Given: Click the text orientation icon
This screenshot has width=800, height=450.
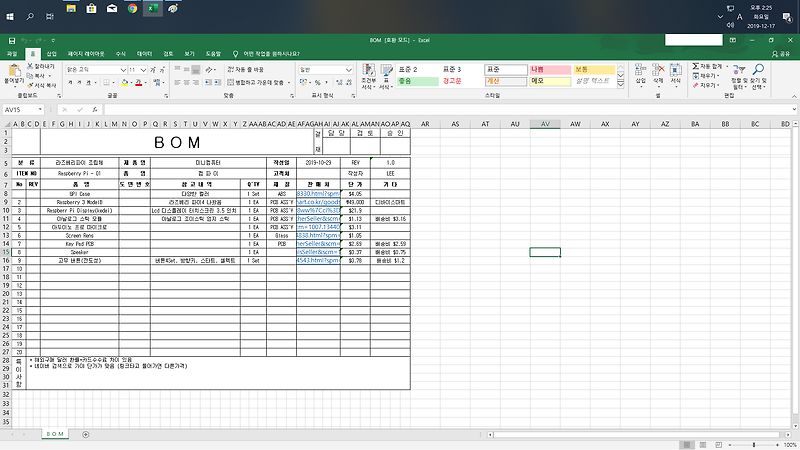Looking at the screenshot, I should click(x=209, y=70).
